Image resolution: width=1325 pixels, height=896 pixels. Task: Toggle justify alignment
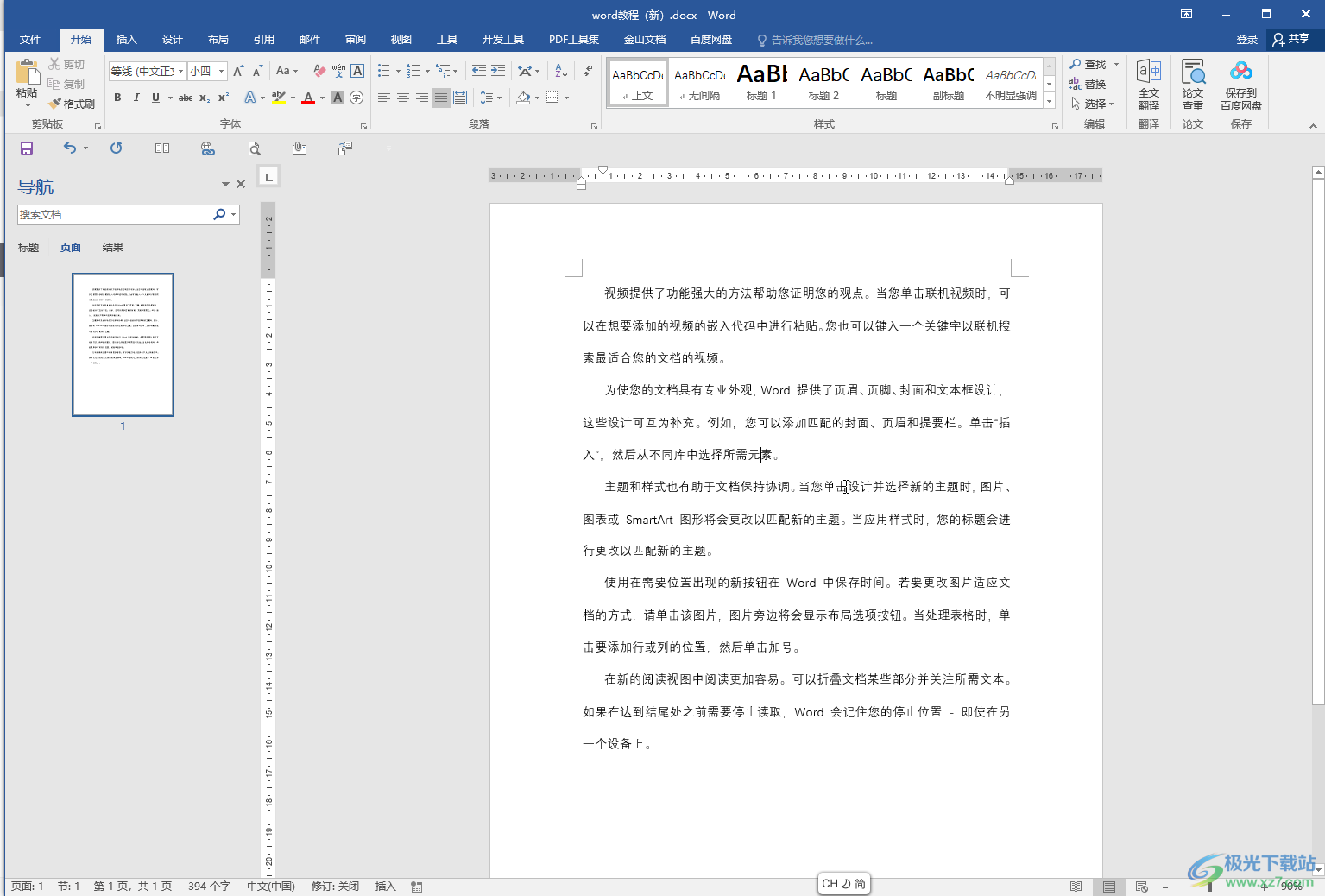click(441, 98)
